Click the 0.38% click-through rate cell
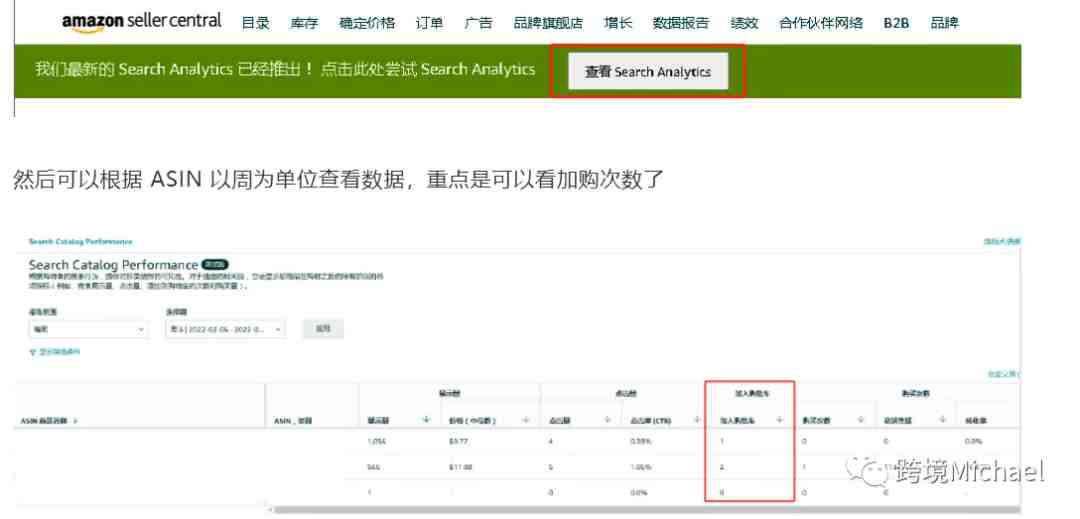The height and width of the screenshot is (519, 1080). click(641, 441)
